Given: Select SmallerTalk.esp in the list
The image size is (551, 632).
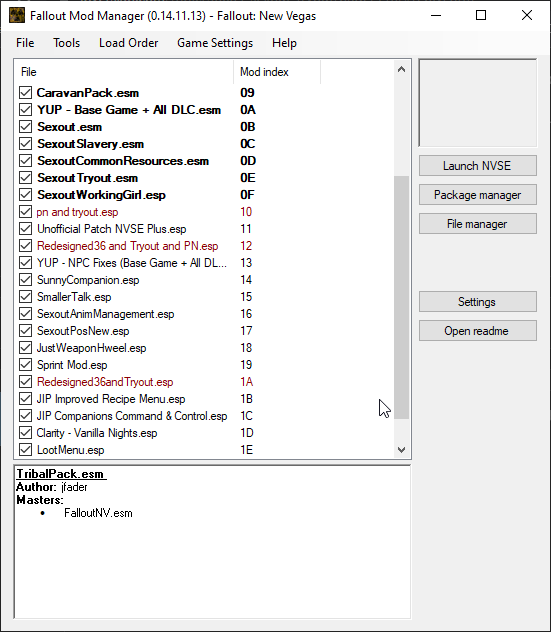Looking at the screenshot, I should pos(74,297).
